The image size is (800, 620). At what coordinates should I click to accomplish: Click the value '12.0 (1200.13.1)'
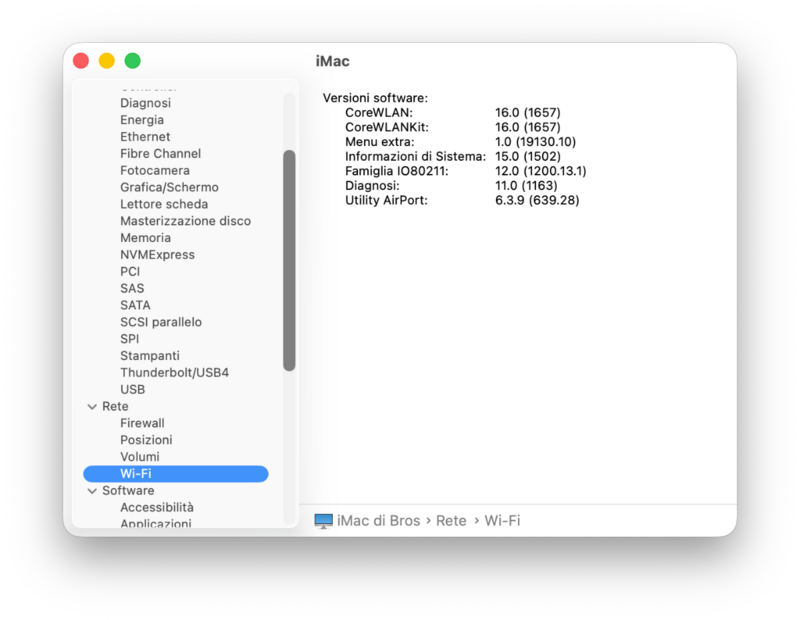(x=540, y=171)
